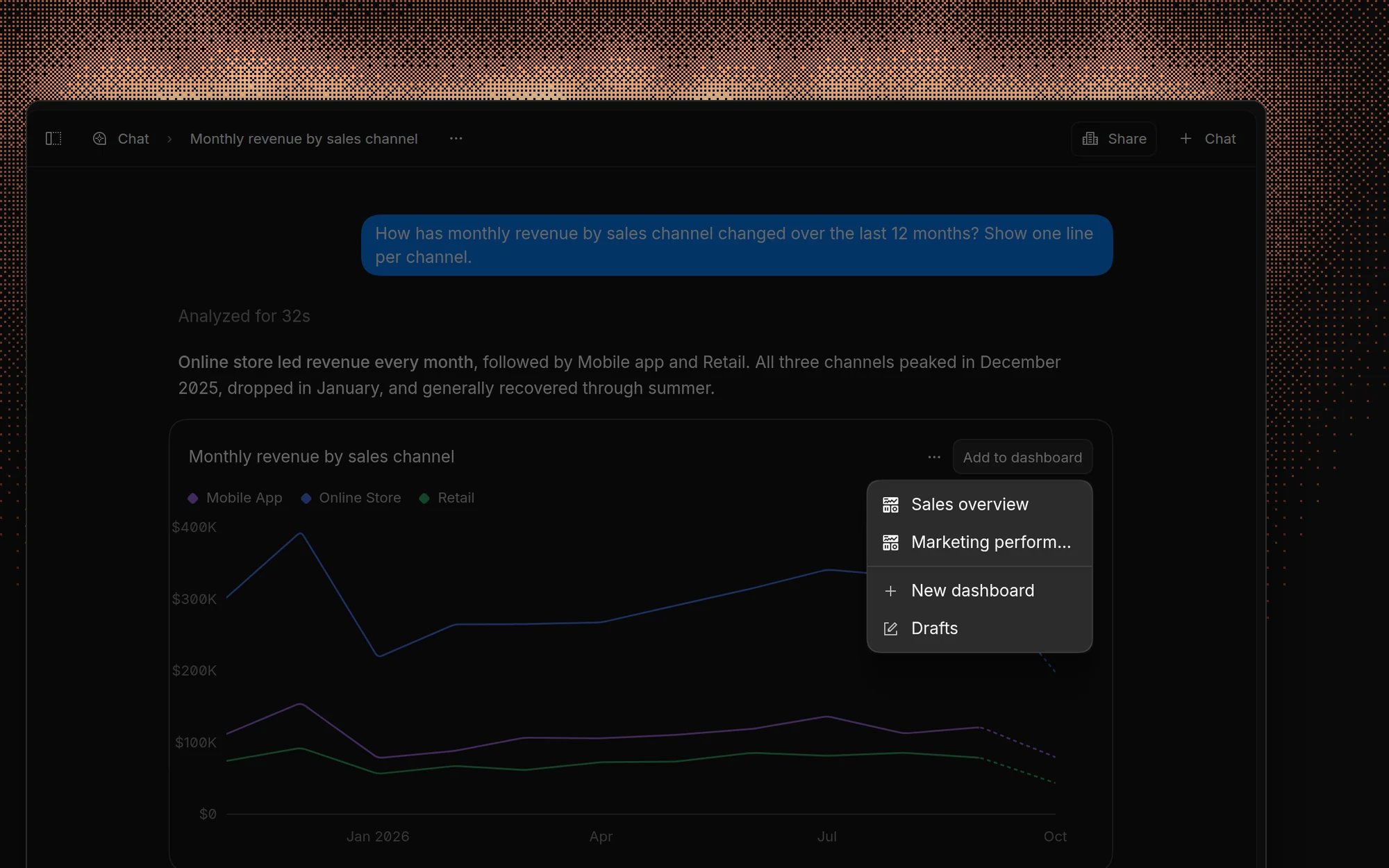This screenshot has height=868, width=1389.
Task: Start a new Chat with plus button
Action: point(1207,139)
